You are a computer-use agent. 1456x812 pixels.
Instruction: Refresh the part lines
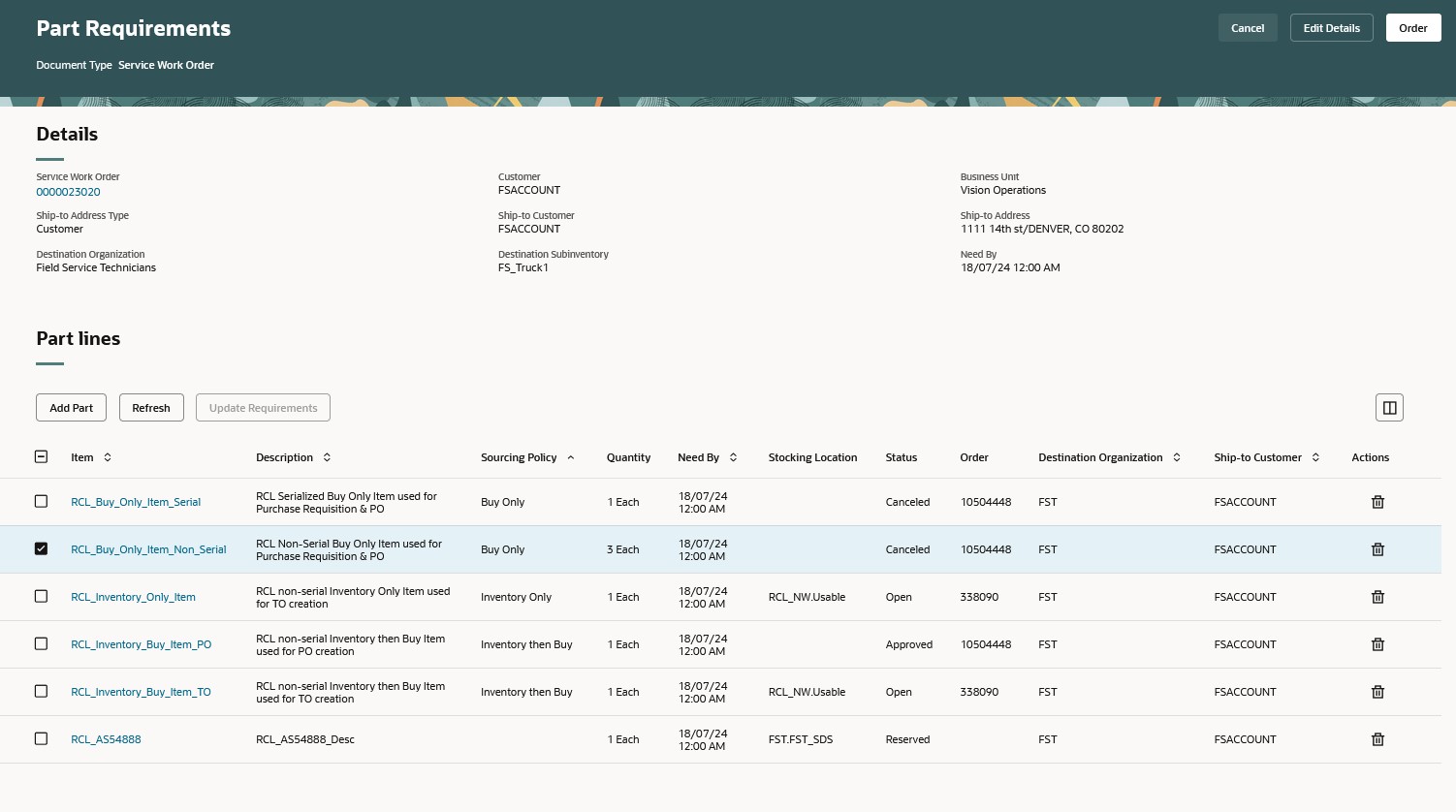pos(151,408)
